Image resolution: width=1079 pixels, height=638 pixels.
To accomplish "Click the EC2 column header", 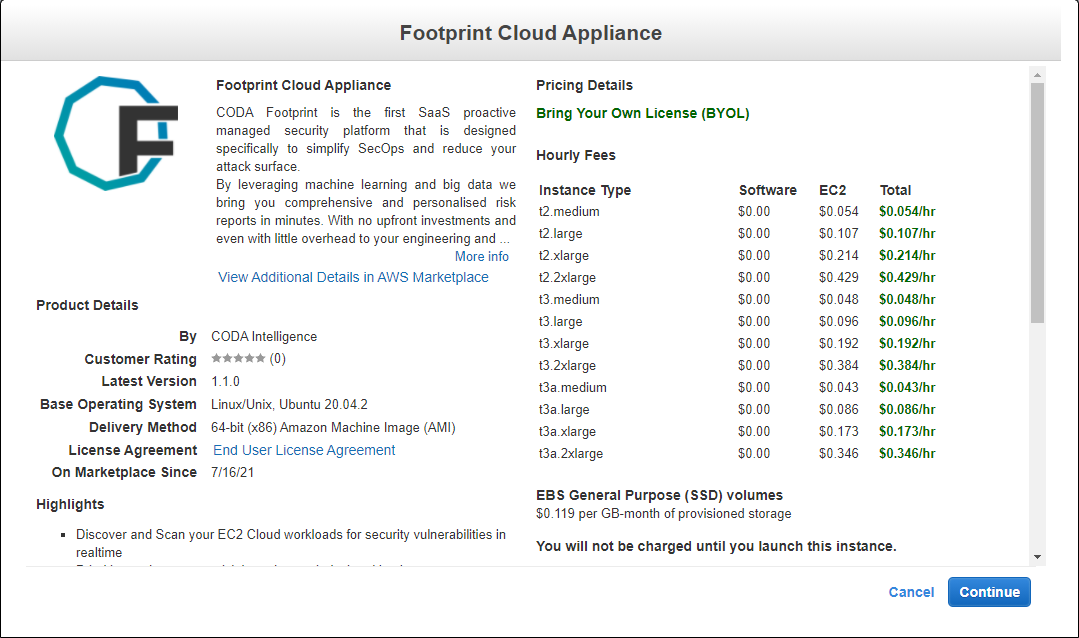I will [x=832, y=190].
